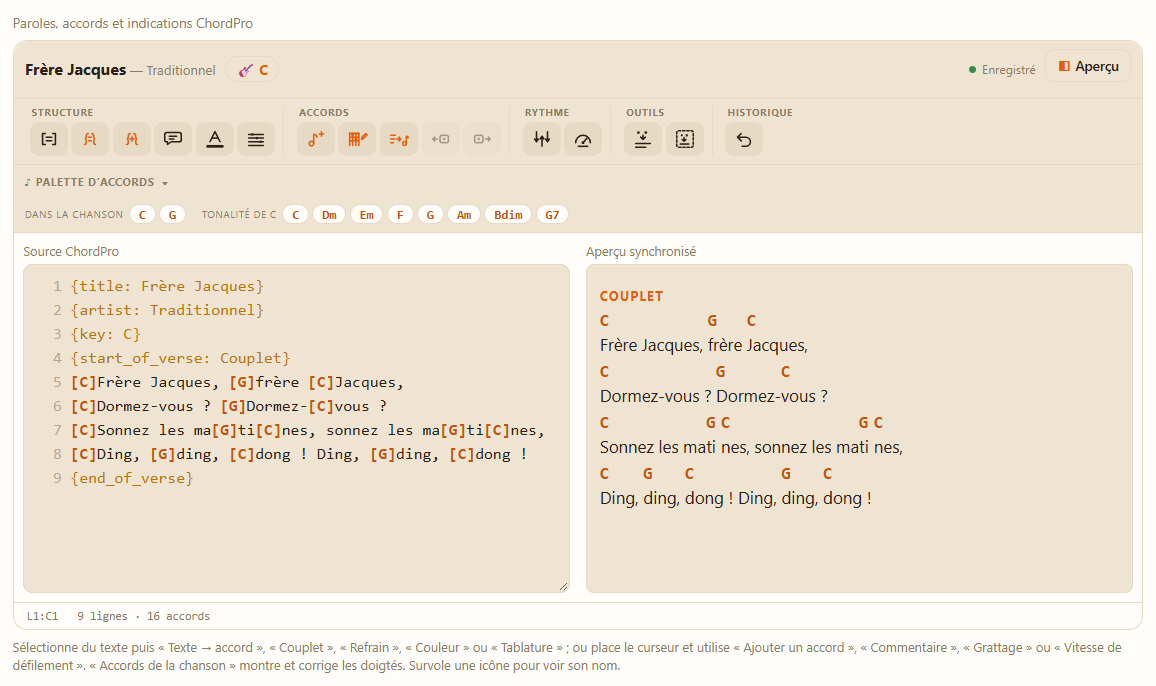Screen dimensions: 1156x686
Task: Click the {key: C} source line
Action: [105, 334]
